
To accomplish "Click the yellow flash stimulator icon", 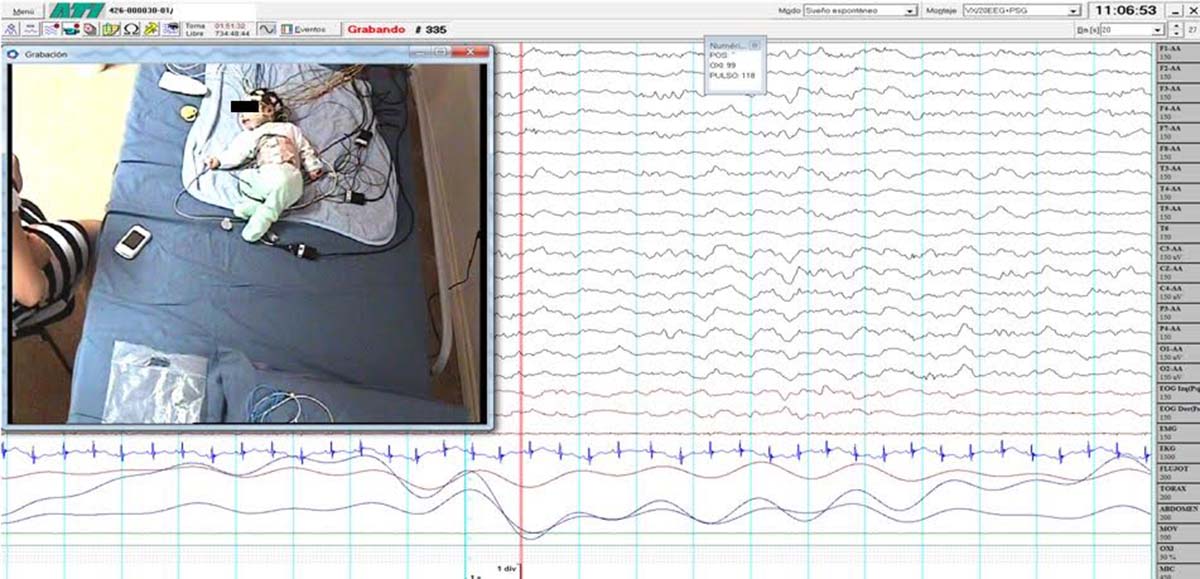I will tap(151, 29).
